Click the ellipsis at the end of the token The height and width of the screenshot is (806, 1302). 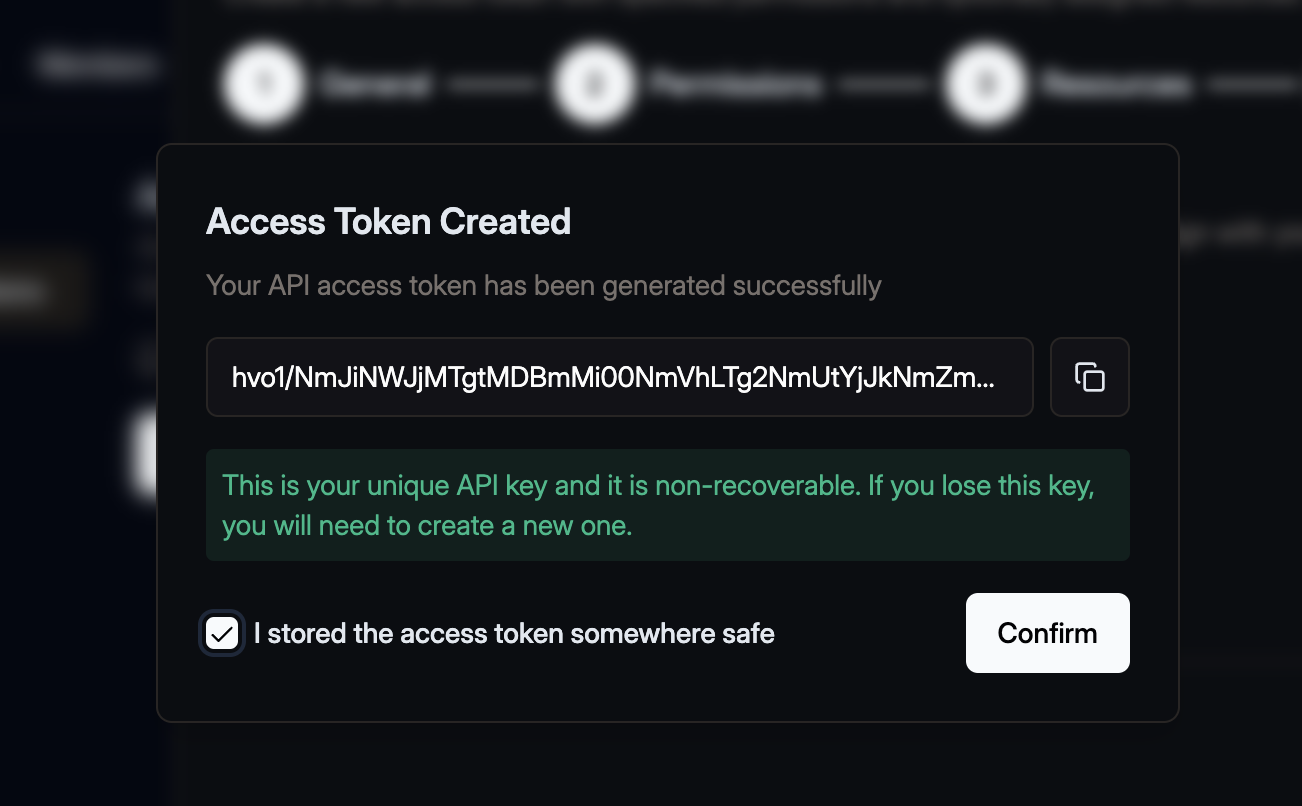pos(983,377)
